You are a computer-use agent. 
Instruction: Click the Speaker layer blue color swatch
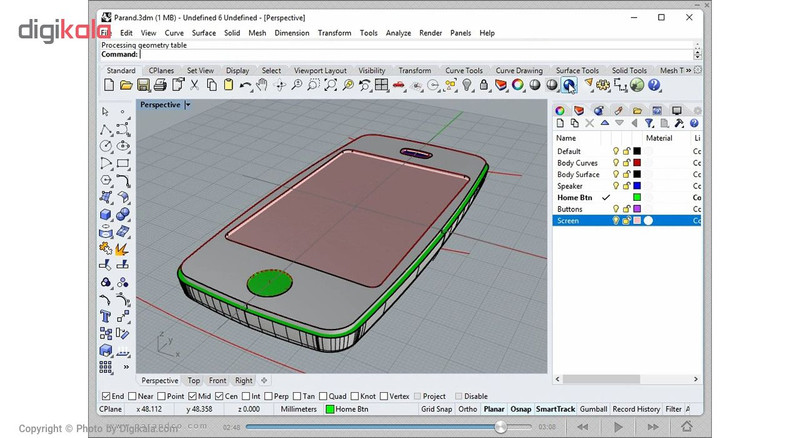tap(637, 186)
